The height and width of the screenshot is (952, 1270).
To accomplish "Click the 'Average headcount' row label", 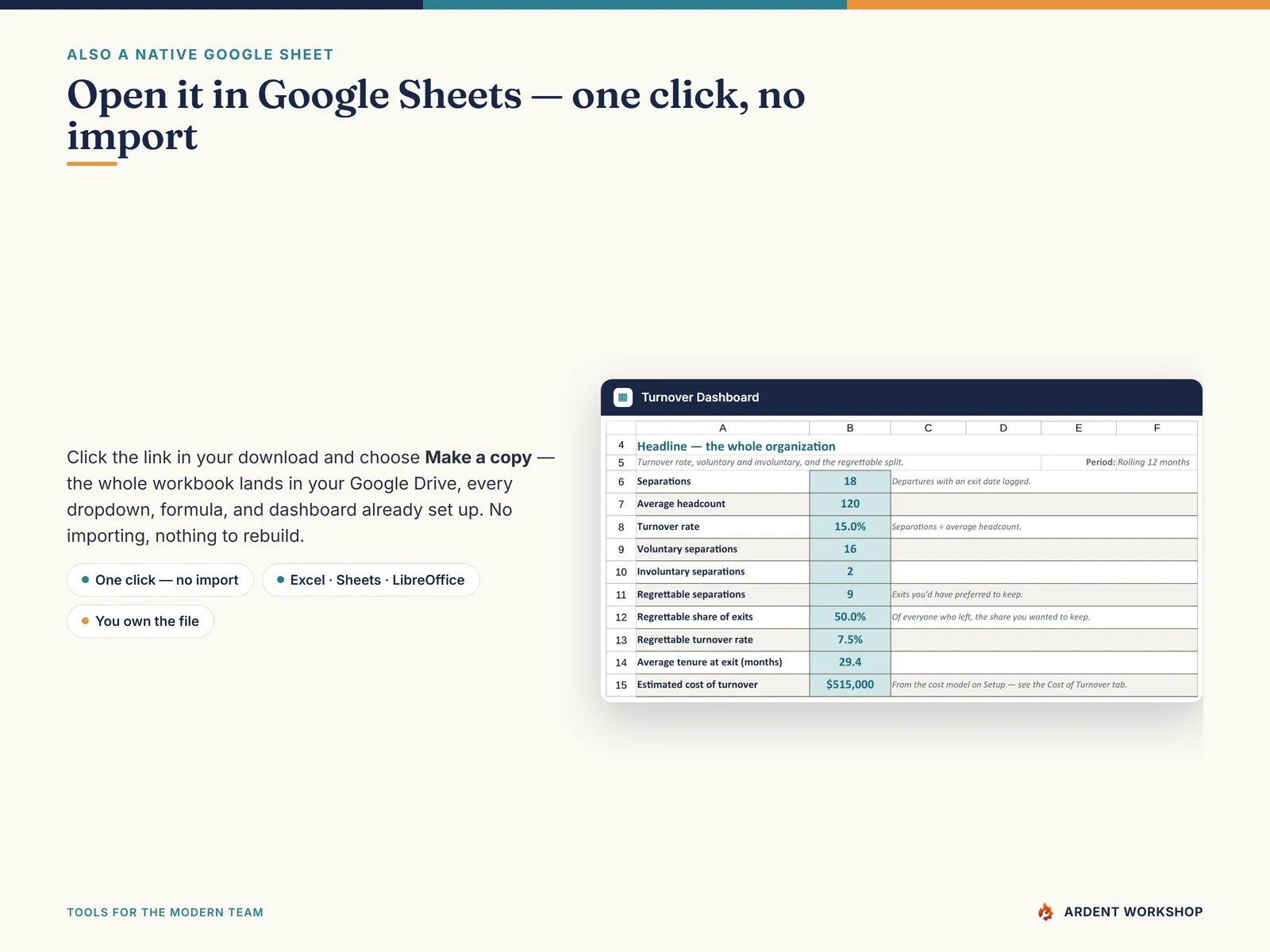I will coord(681,504).
